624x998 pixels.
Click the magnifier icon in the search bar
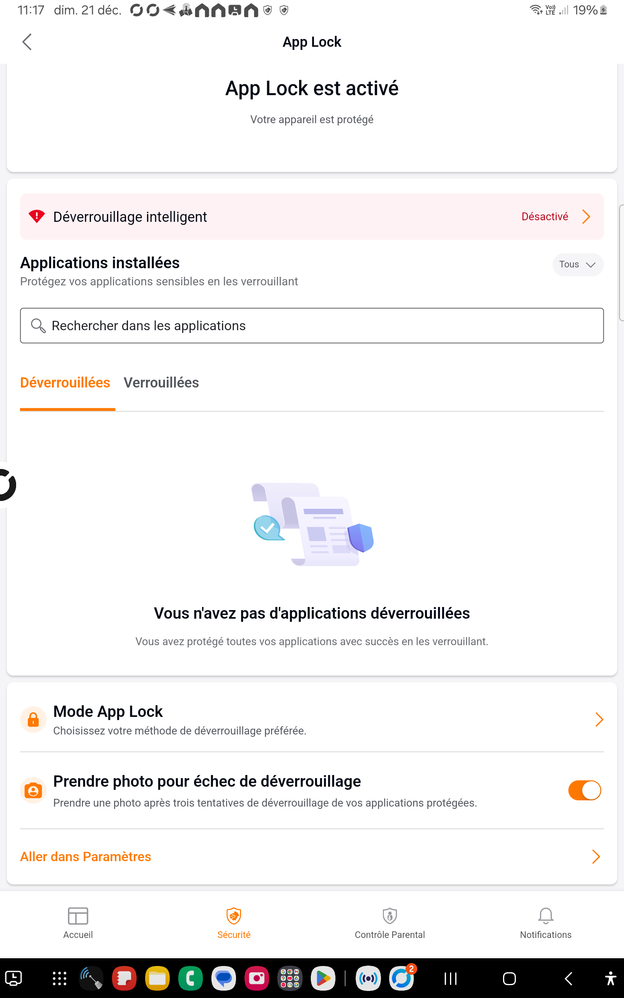pyautogui.click(x=38, y=325)
